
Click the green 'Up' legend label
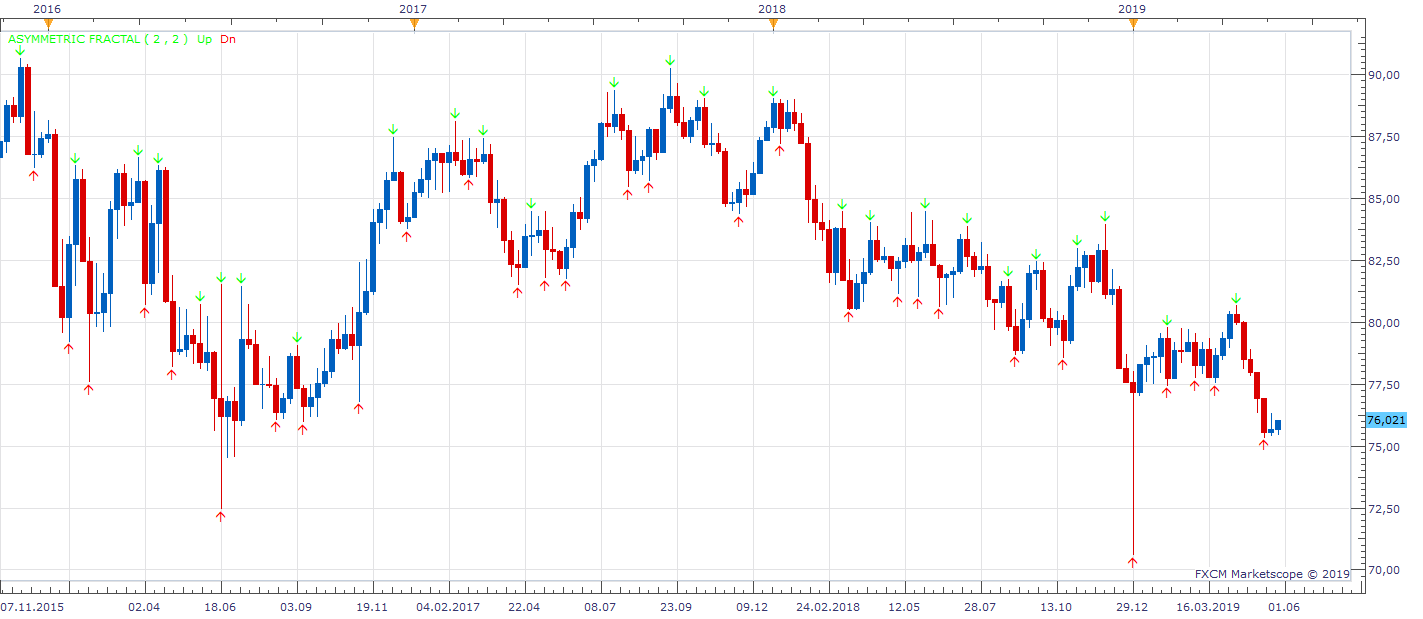(204, 40)
